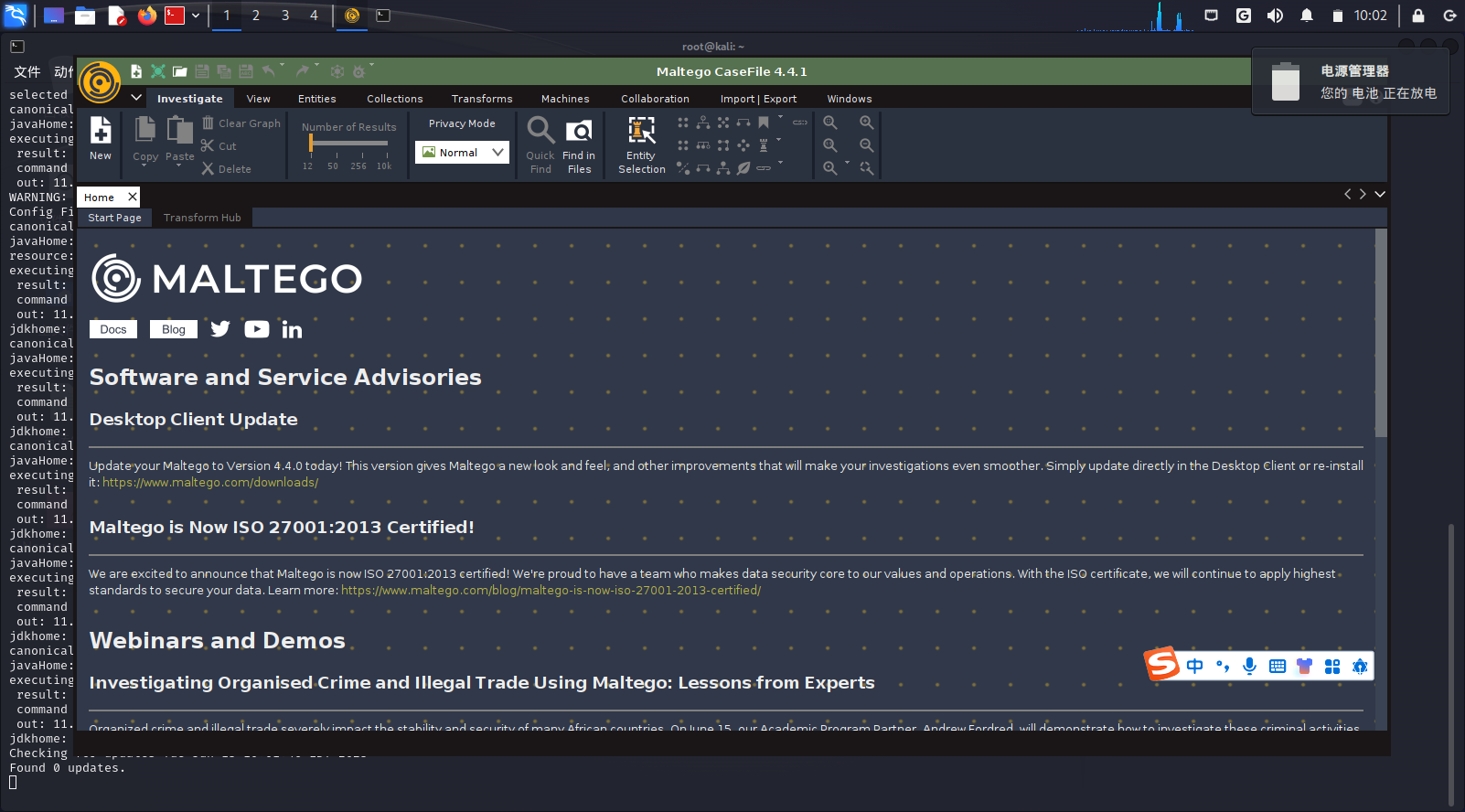Toggle voice input microphone in Sogou bar
Screen dimensions: 1465x812
click(1250, 666)
